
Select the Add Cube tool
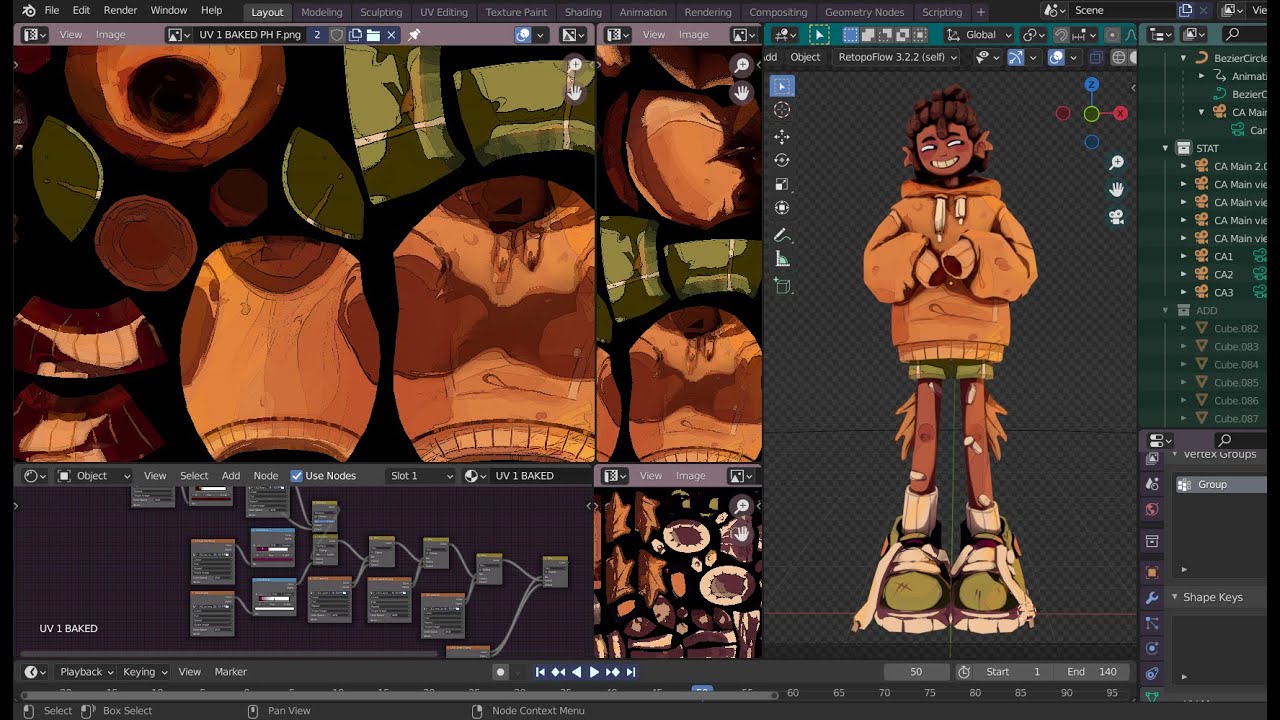(782, 287)
